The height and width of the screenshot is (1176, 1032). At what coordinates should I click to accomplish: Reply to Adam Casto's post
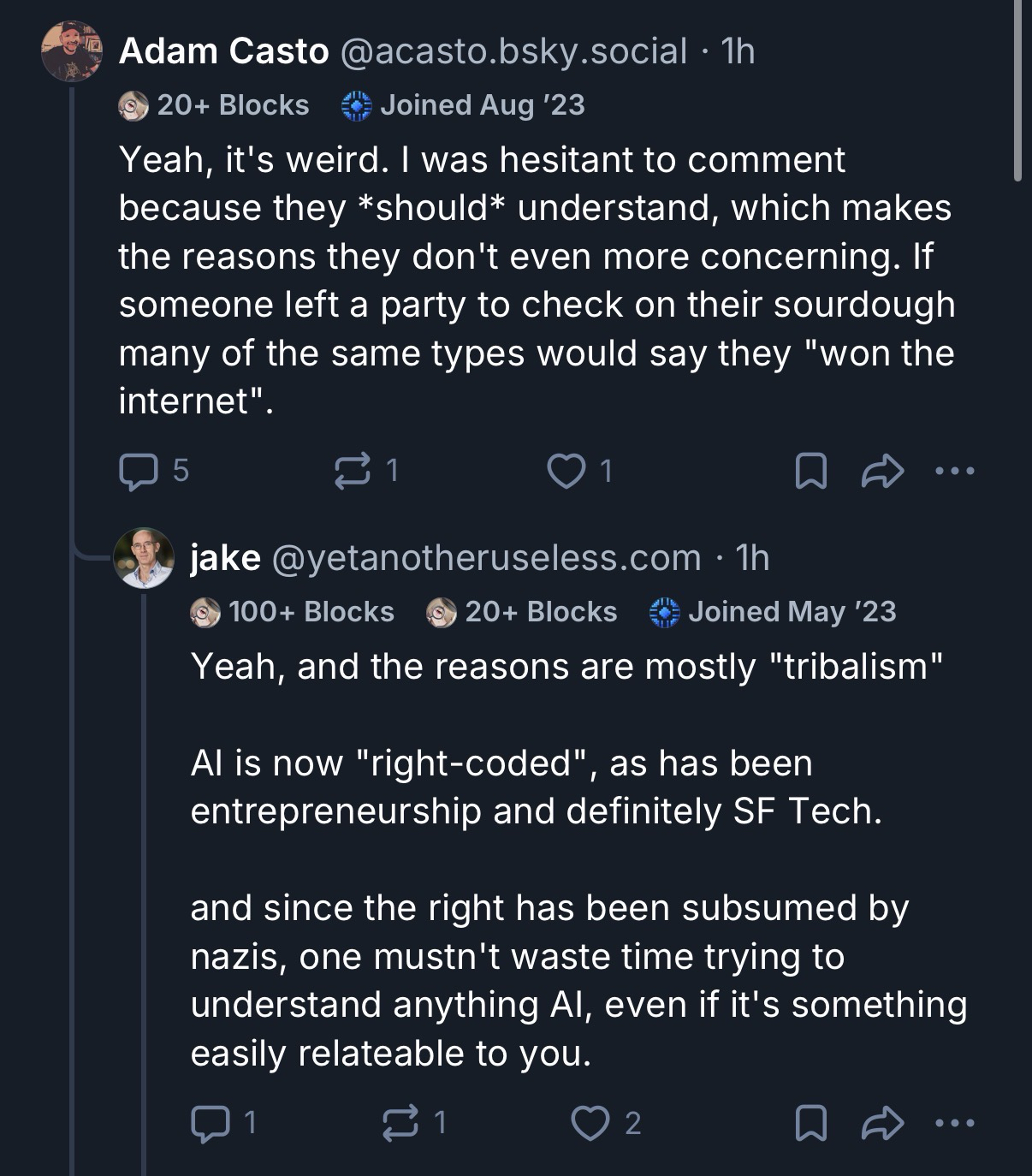(x=139, y=471)
